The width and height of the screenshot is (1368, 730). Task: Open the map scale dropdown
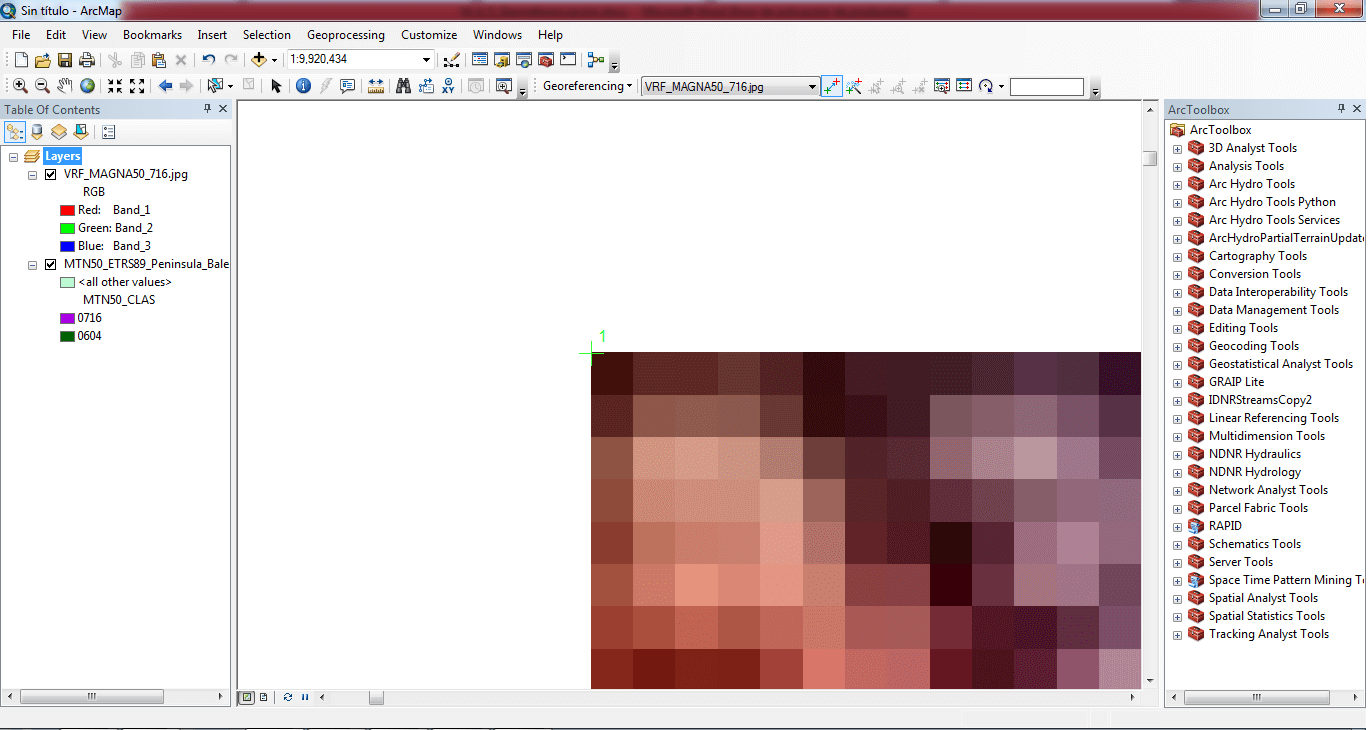point(426,60)
